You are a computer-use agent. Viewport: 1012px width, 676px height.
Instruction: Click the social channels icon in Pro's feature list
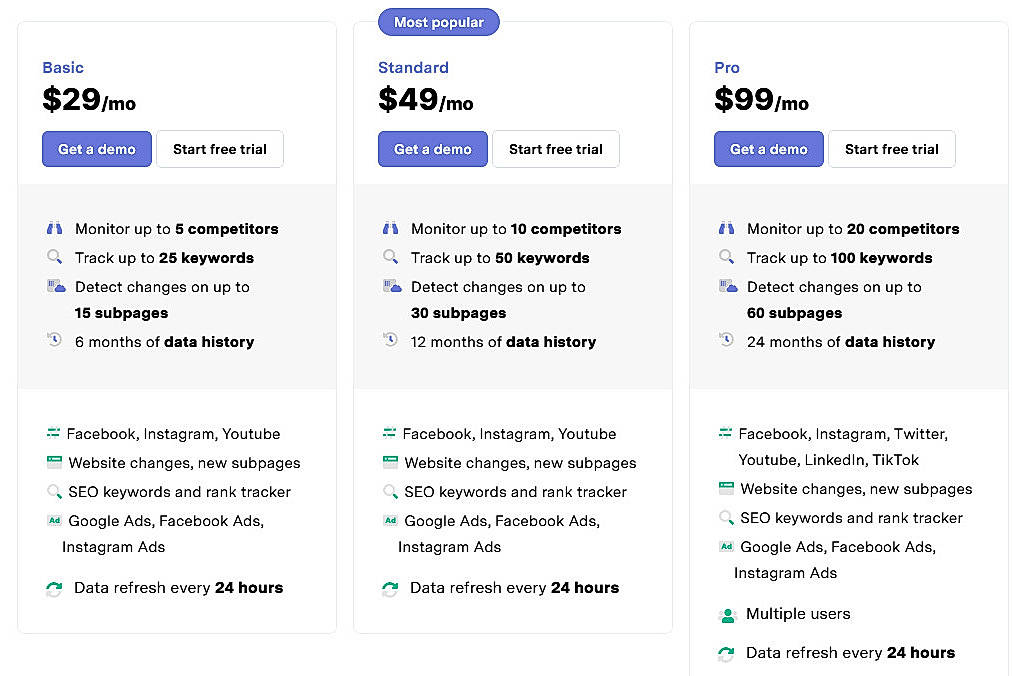pyautogui.click(x=726, y=434)
